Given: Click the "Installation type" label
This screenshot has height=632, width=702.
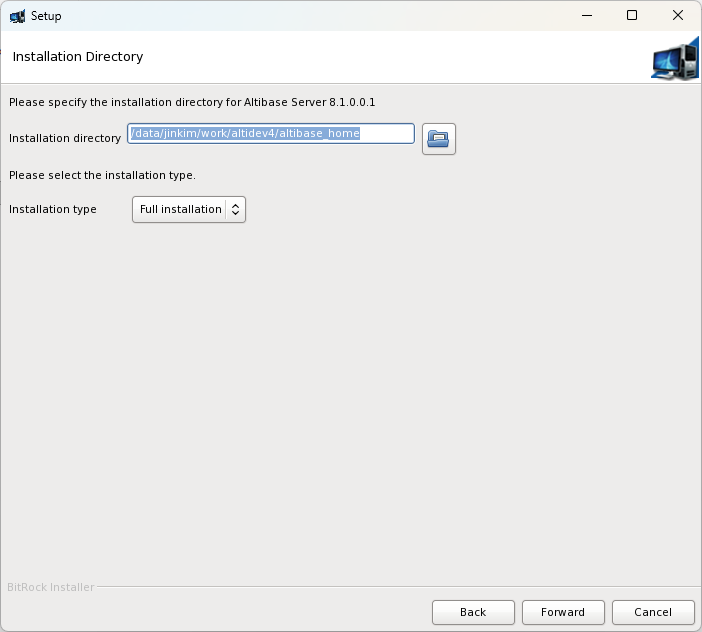Looking at the screenshot, I should [53, 209].
